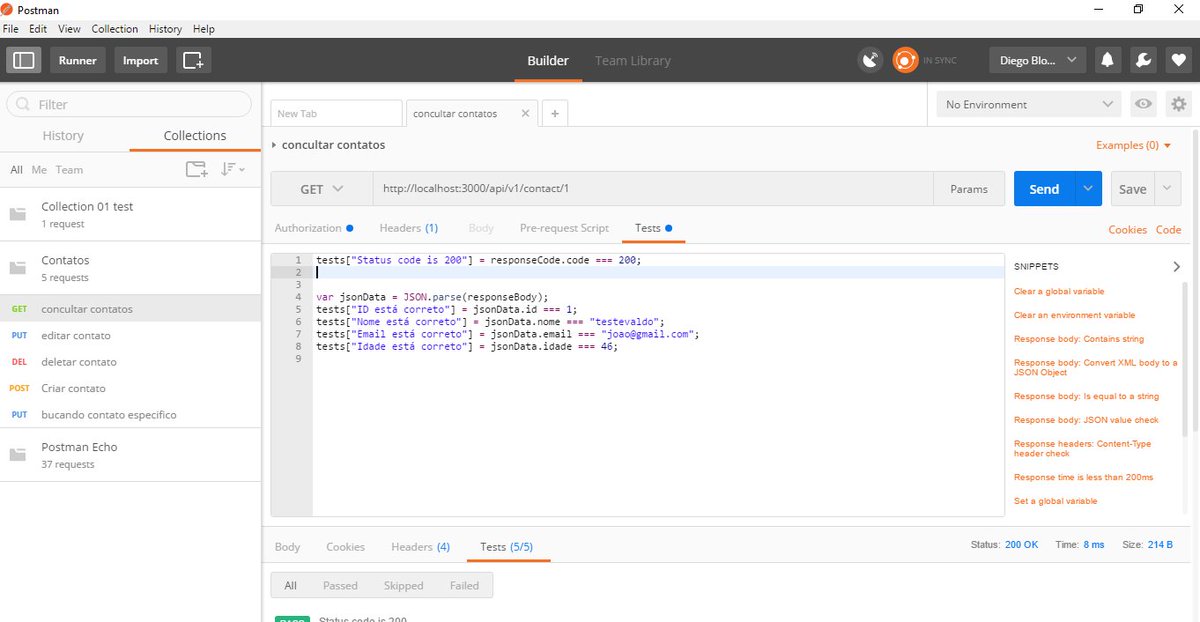Click the Runner button

pos(77,60)
